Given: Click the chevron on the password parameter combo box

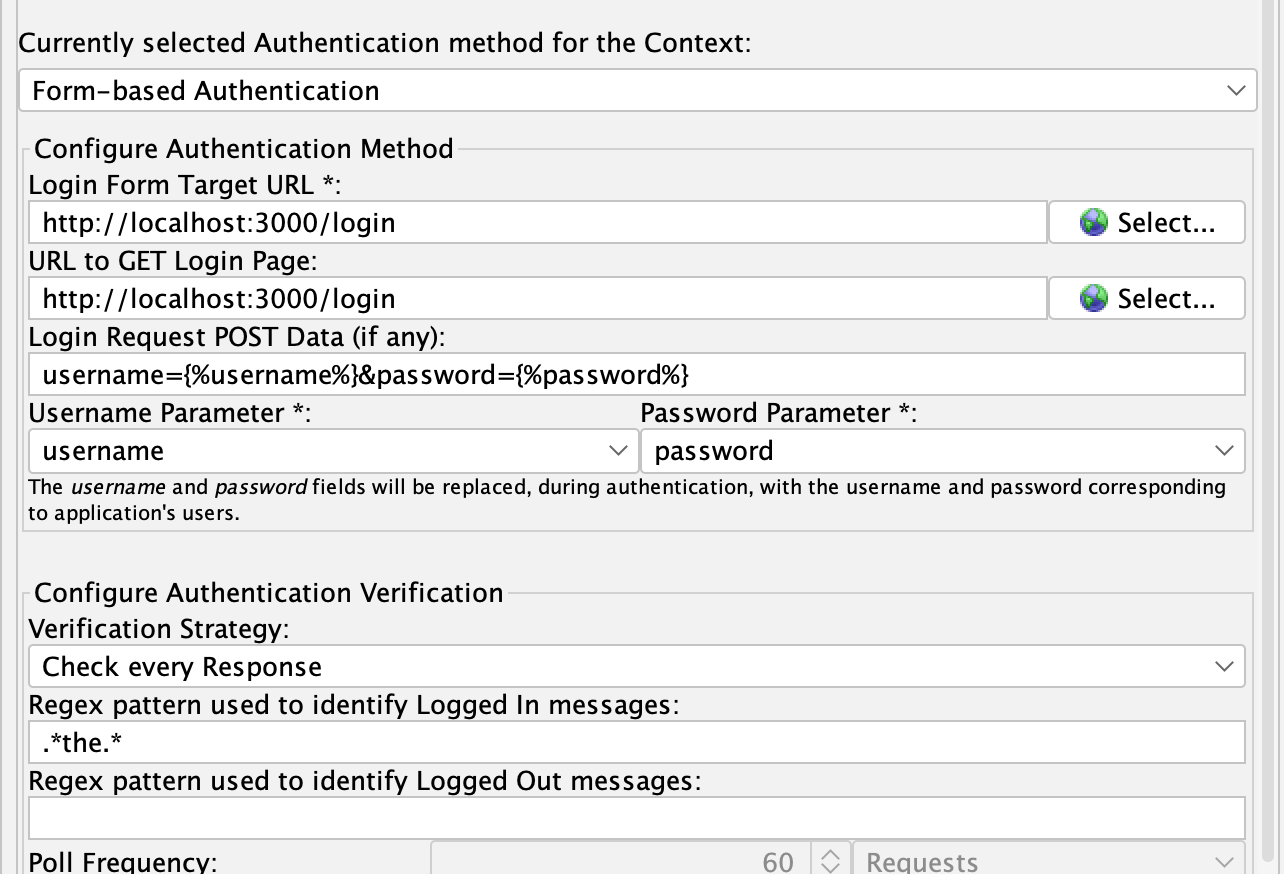Looking at the screenshot, I should 1225,451.
